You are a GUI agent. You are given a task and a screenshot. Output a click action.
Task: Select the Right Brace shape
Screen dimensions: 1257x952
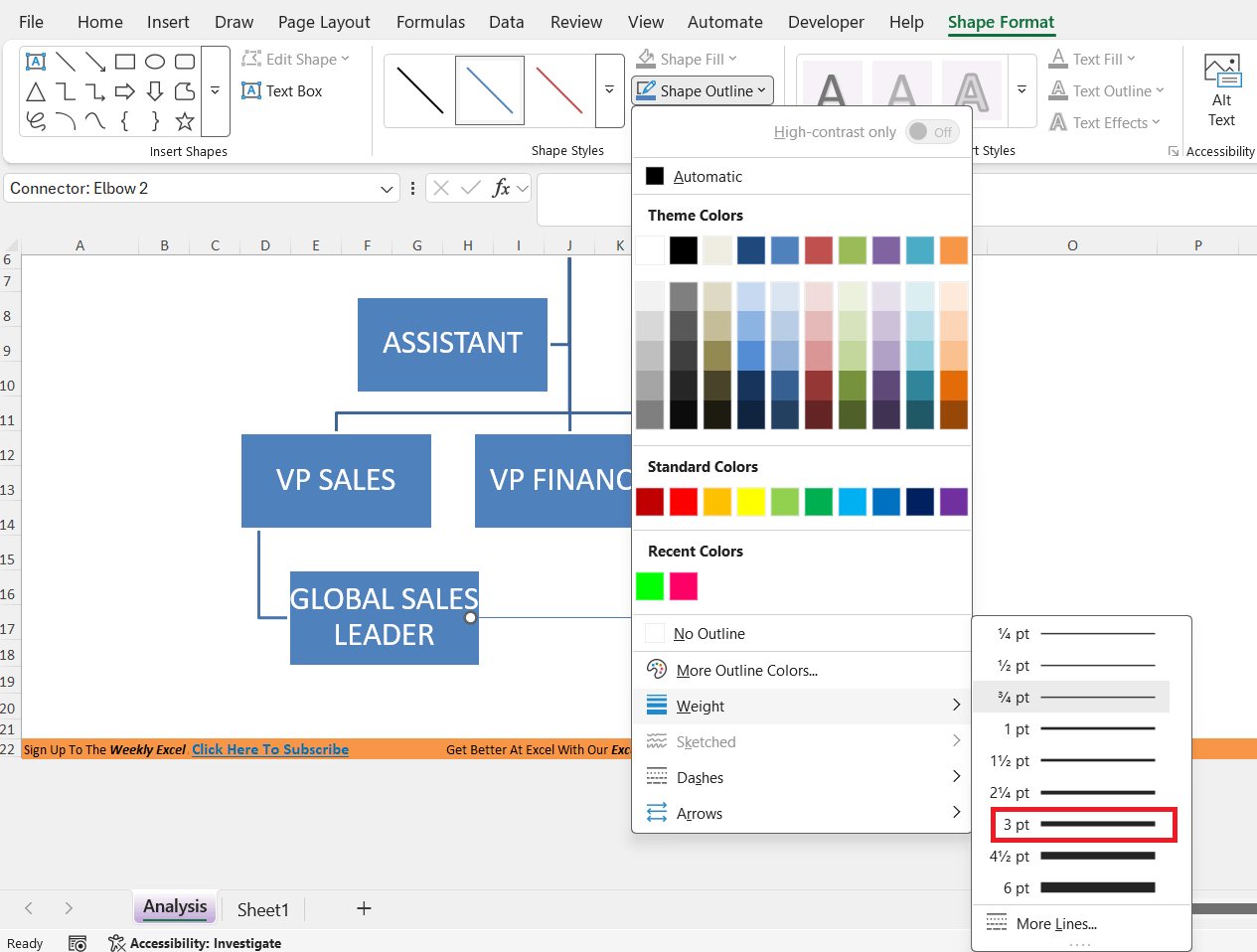coord(155,121)
